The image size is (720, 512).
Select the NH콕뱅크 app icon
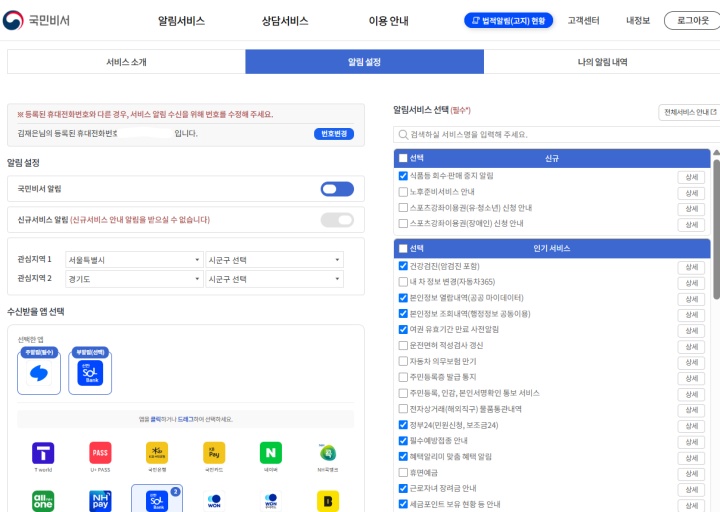coord(328,453)
